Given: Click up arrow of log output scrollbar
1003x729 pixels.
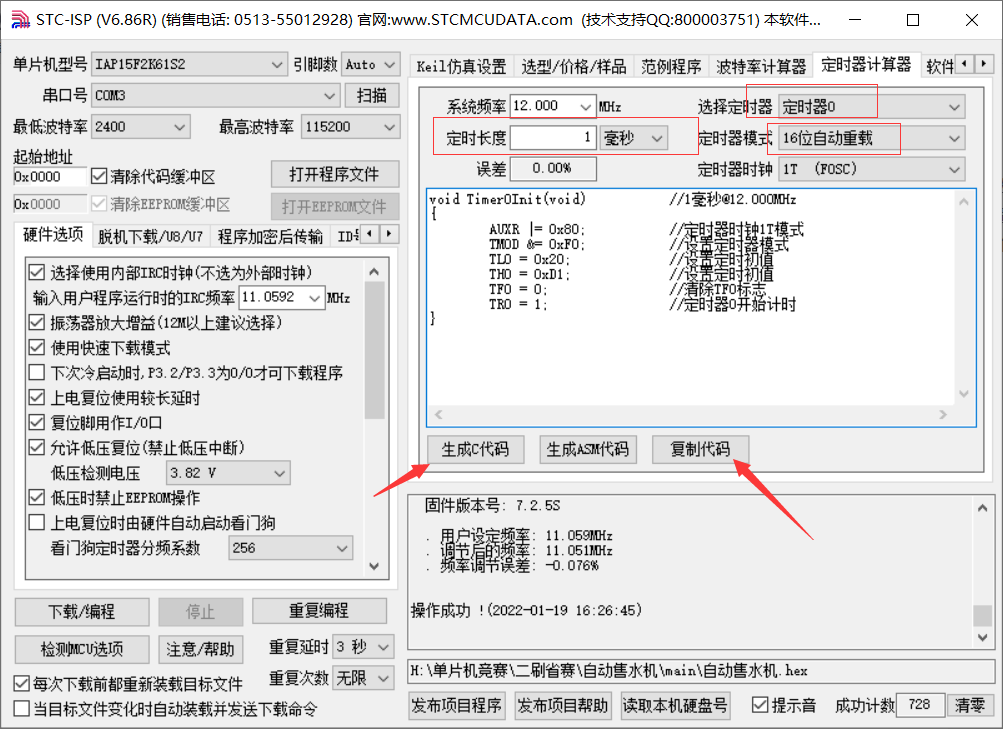Looking at the screenshot, I should point(983,508).
